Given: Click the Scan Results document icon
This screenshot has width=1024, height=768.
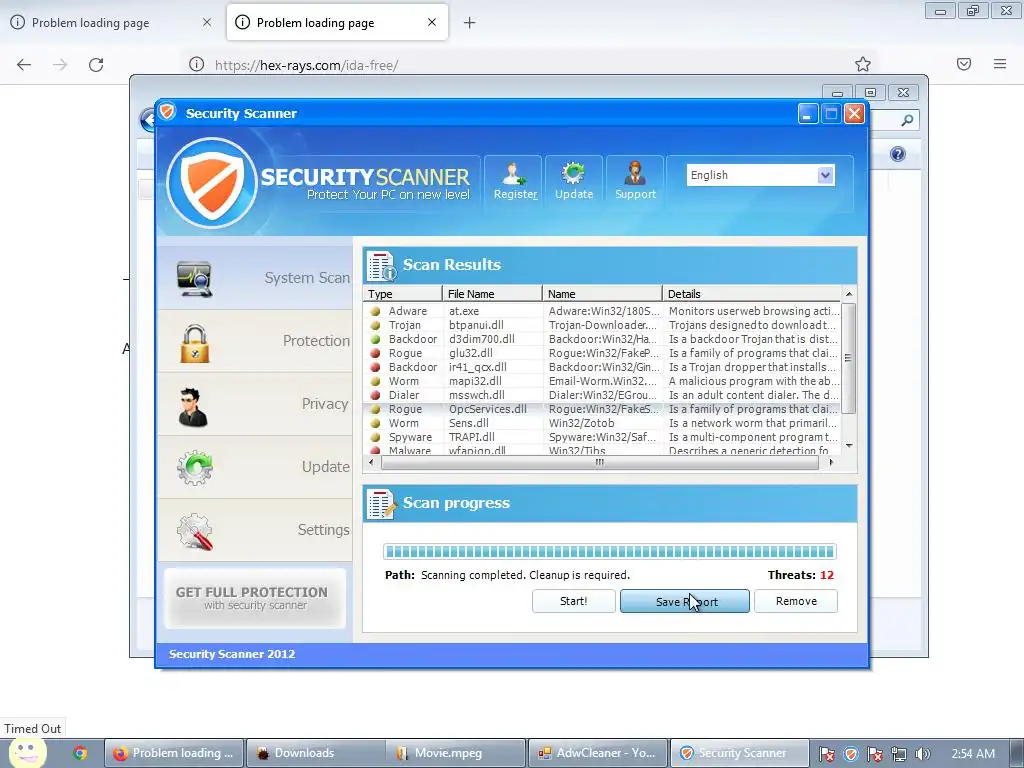Looking at the screenshot, I should pyautogui.click(x=381, y=265).
